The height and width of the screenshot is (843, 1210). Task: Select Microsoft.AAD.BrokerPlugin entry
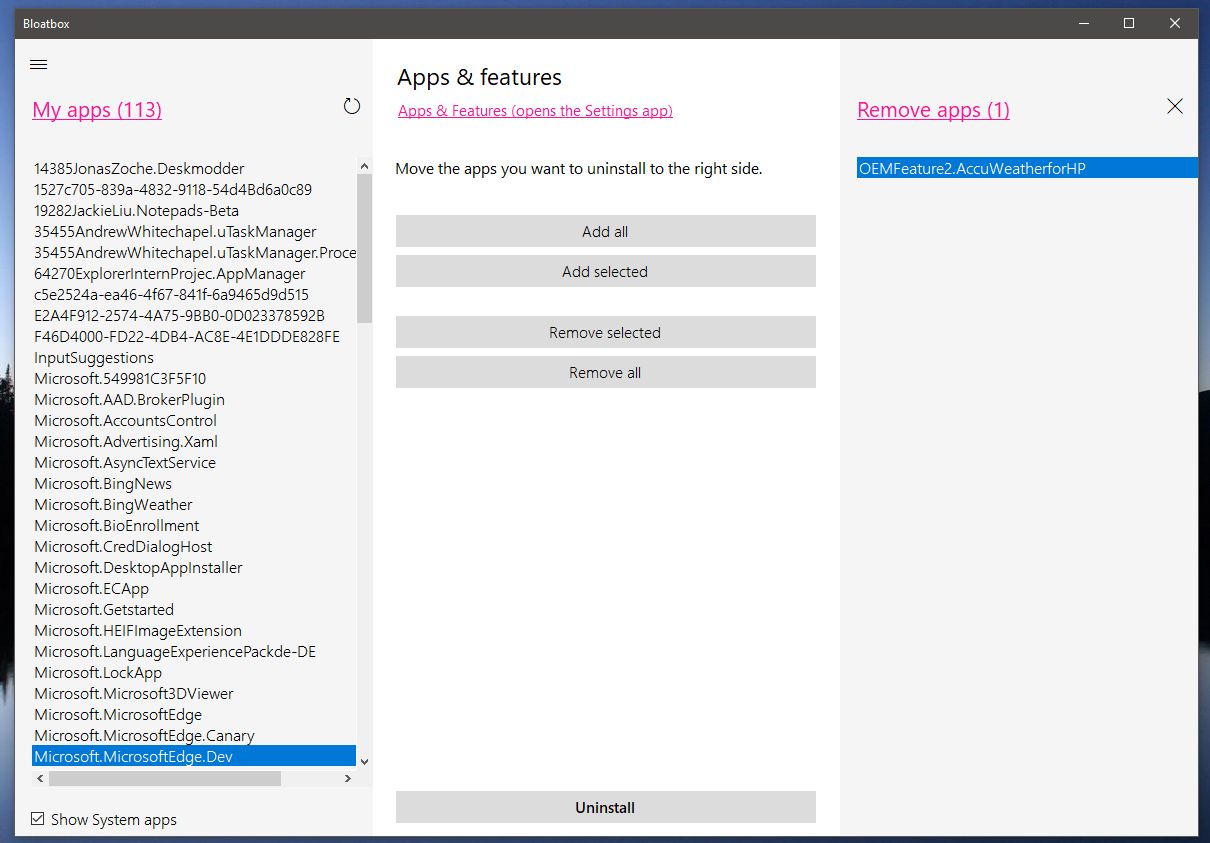tap(194, 399)
